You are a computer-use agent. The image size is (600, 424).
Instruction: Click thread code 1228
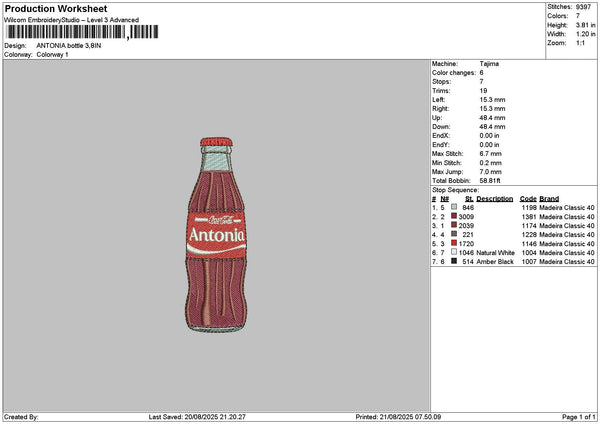coord(529,235)
